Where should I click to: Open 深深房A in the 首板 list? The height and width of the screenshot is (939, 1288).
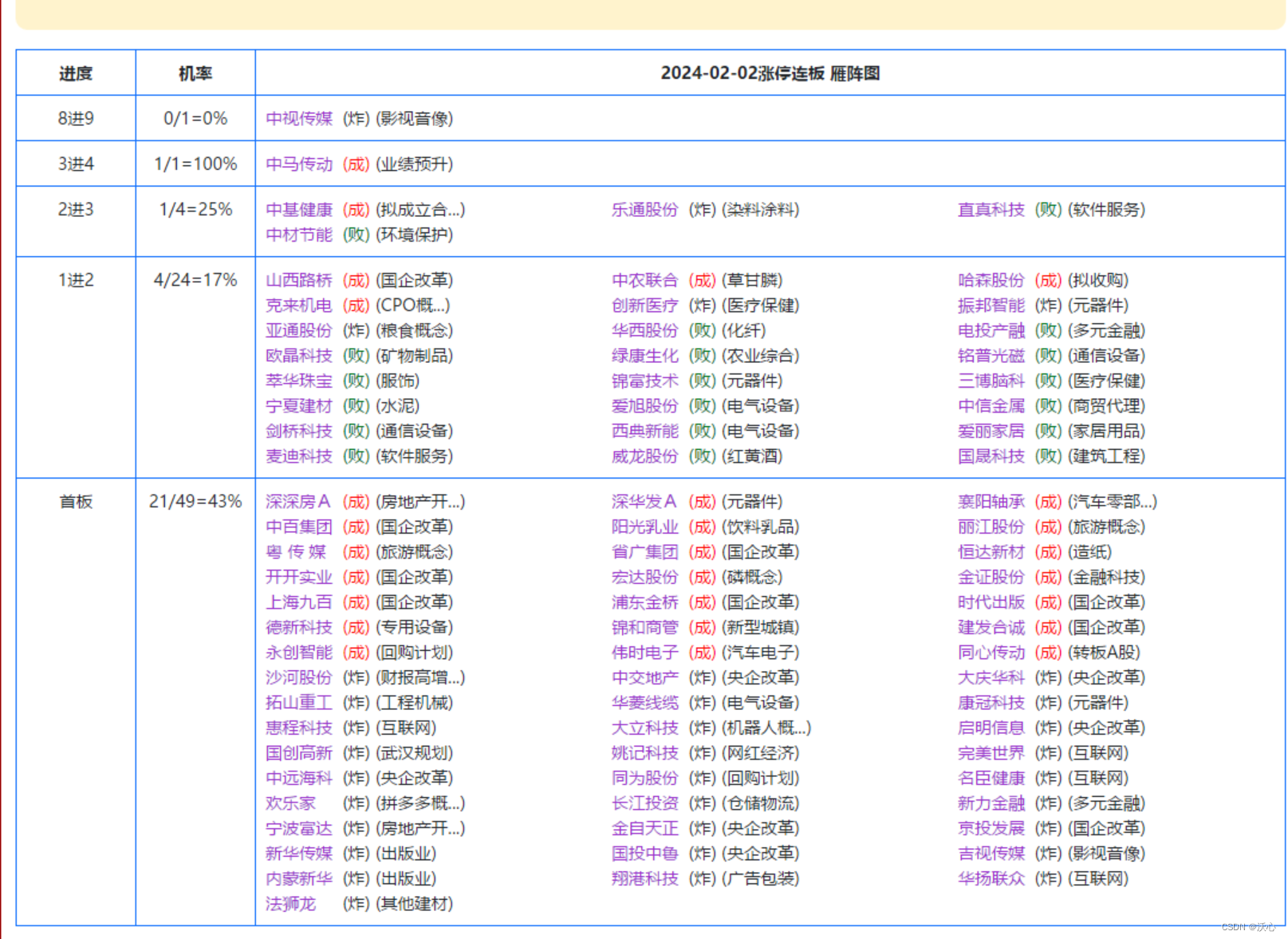[297, 502]
